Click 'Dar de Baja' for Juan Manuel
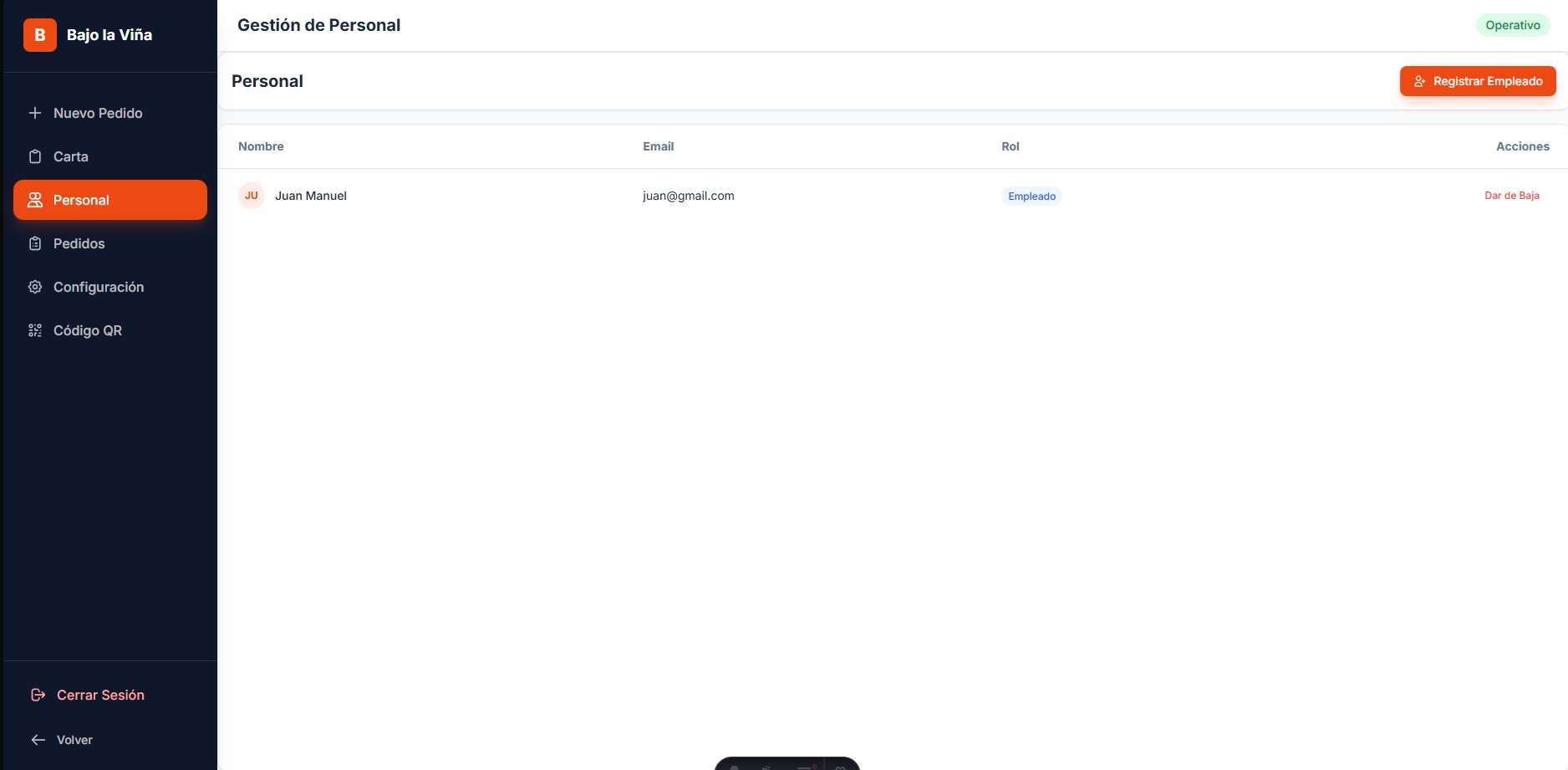Image resolution: width=1568 pixels, height=770 pixels. click(1512, 195)
